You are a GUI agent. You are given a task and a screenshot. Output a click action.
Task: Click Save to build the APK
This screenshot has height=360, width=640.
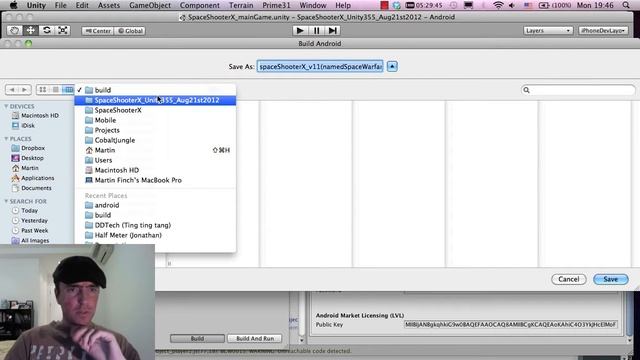click(611, 279)
